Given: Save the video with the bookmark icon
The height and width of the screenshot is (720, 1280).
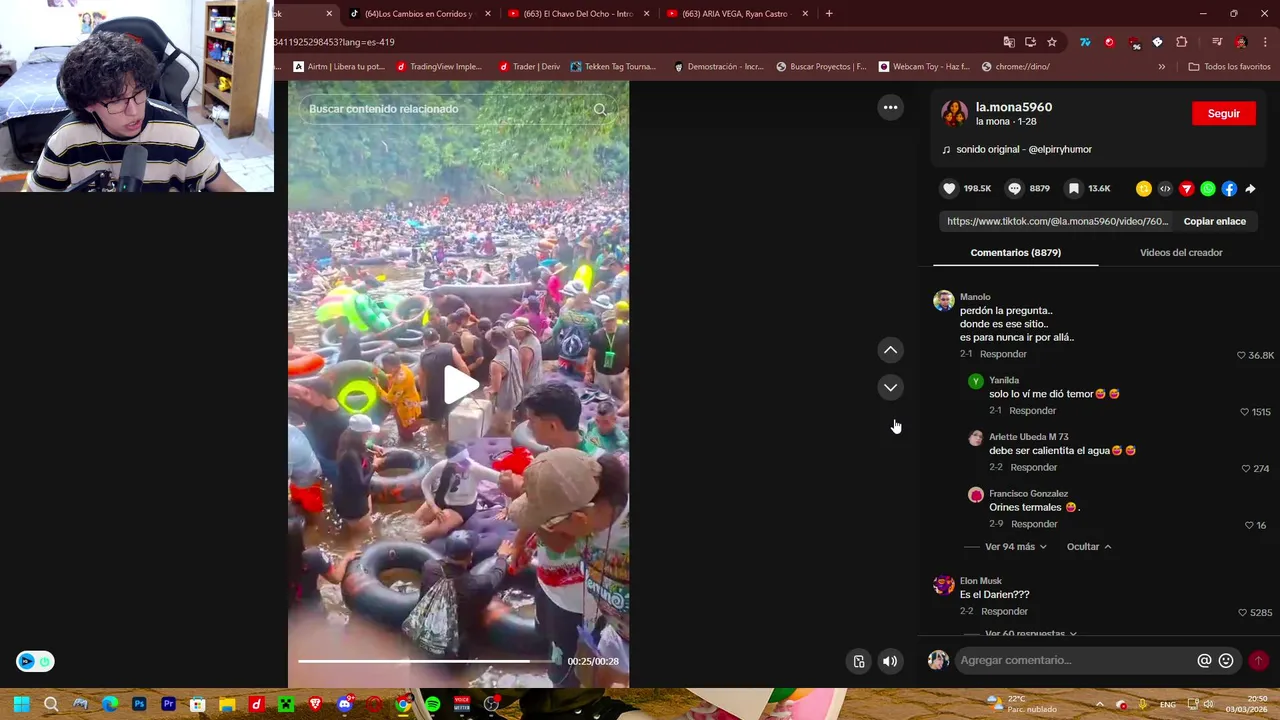Looking at the screenshot, I should click(x=1073, y=188).
